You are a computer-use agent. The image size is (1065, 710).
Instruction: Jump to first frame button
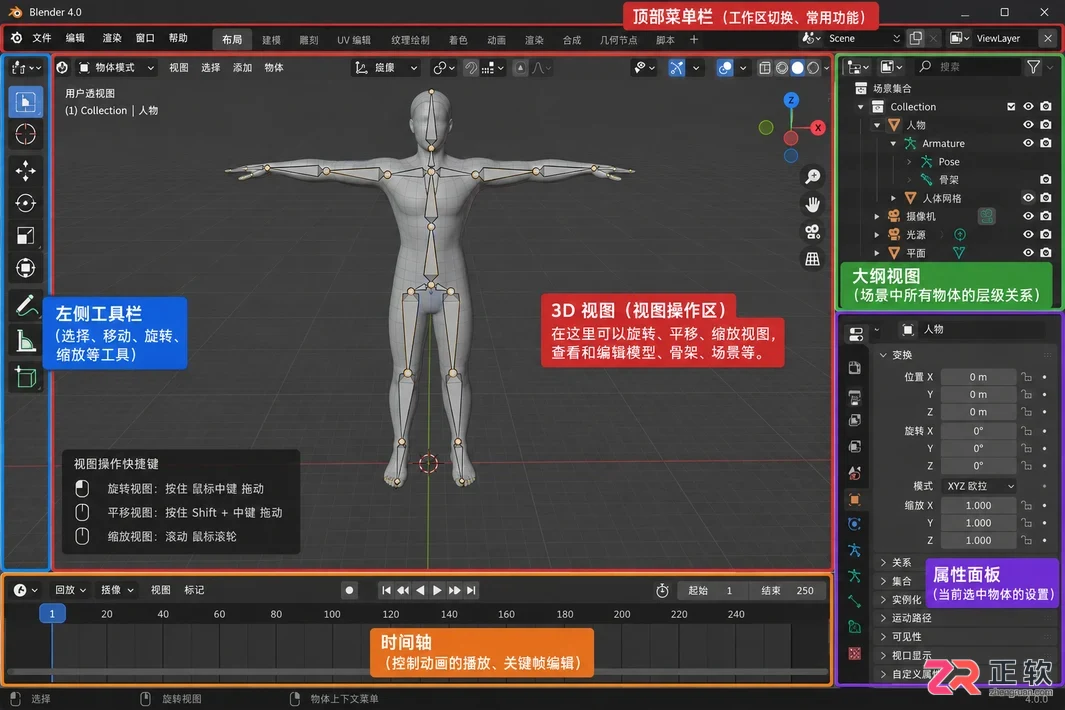point(386,590)
